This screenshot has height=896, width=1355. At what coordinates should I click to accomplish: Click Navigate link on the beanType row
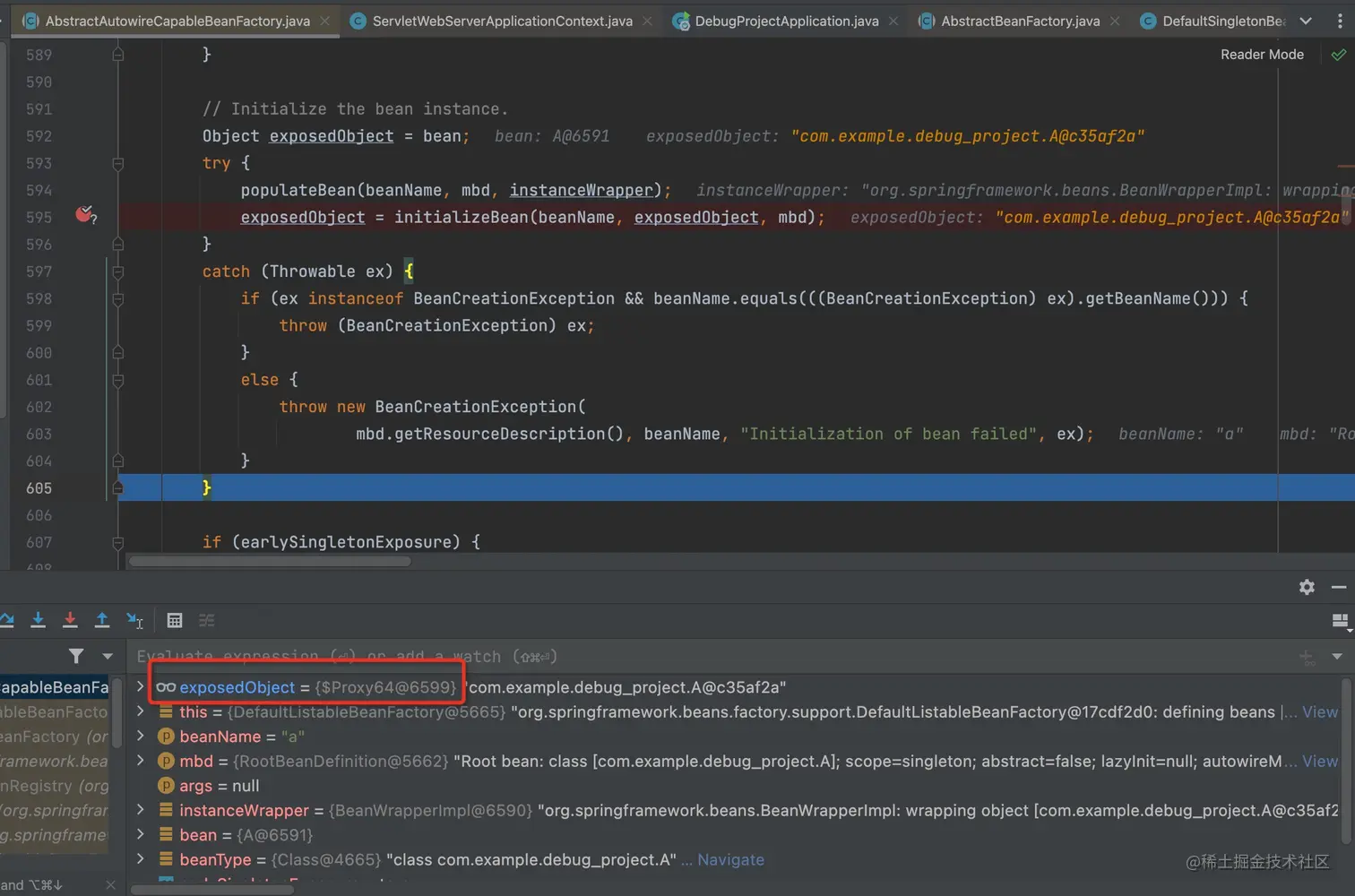(730, 859)
